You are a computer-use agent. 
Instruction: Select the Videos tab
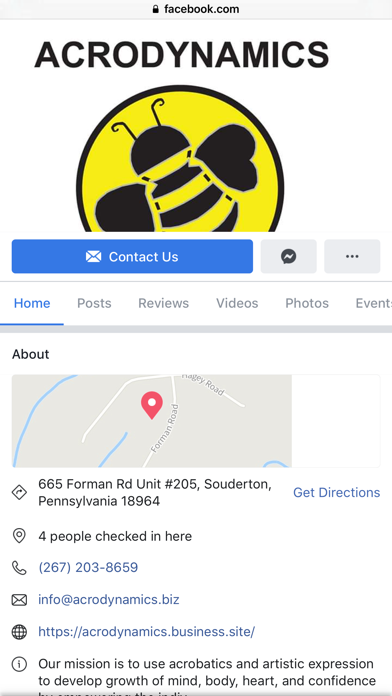(x=237, y=303)
